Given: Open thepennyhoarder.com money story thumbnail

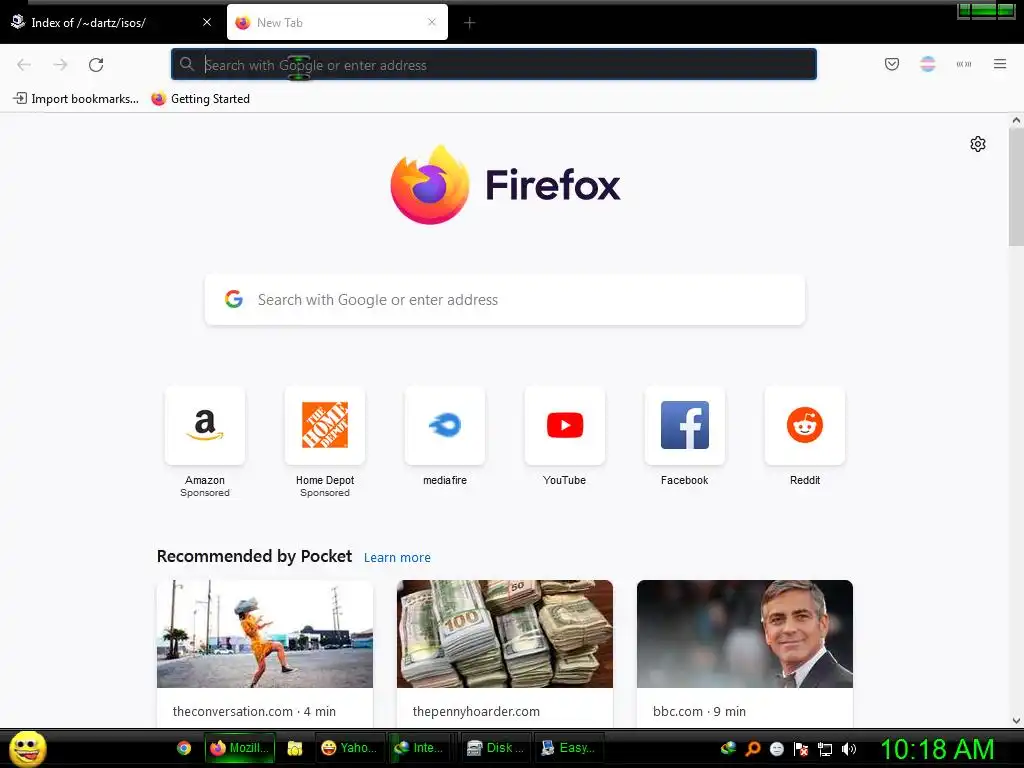Looking at the screenshot, I should point(505,633).
